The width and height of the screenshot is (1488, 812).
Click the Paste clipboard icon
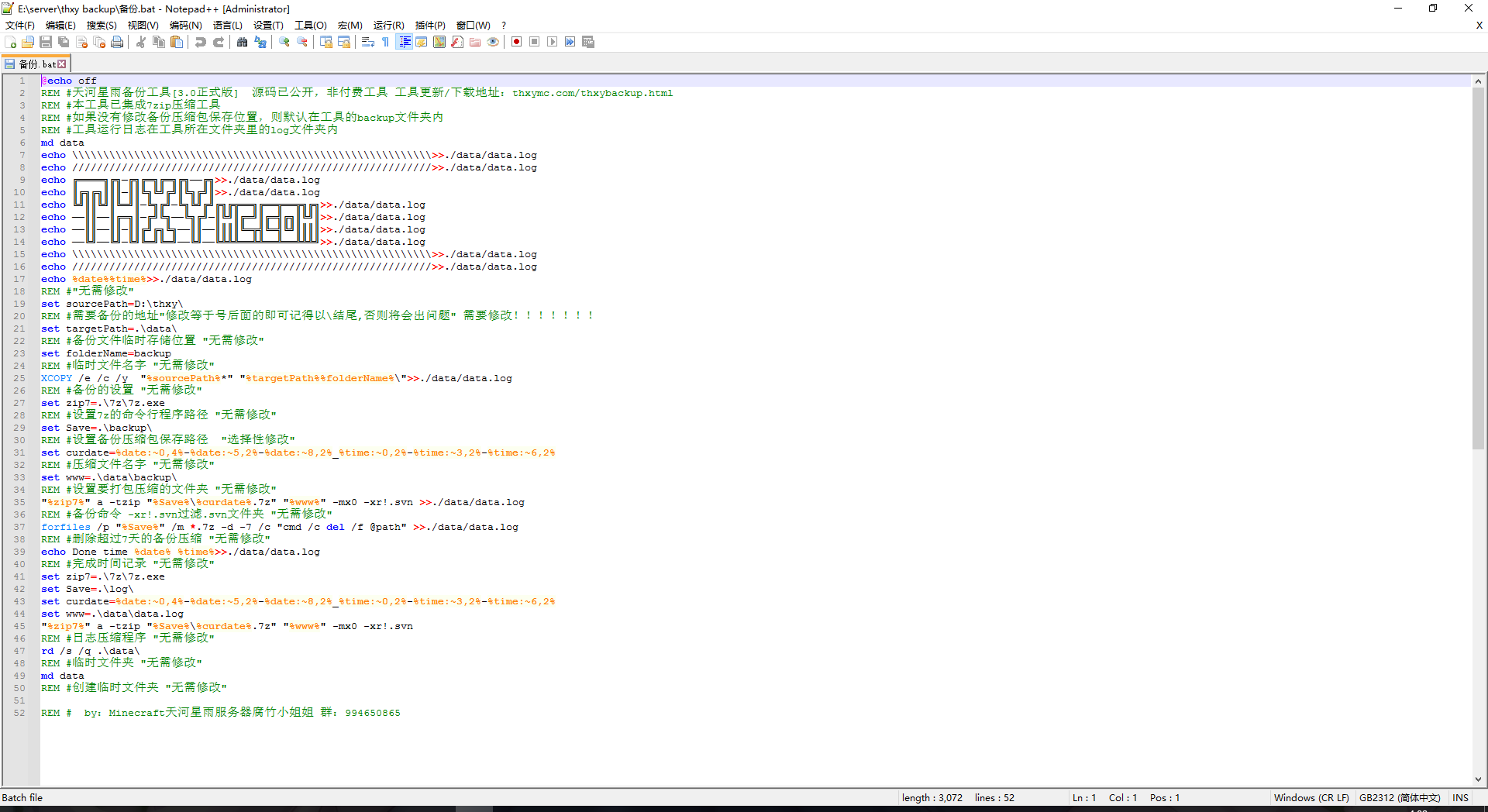[x=177, y=42]
